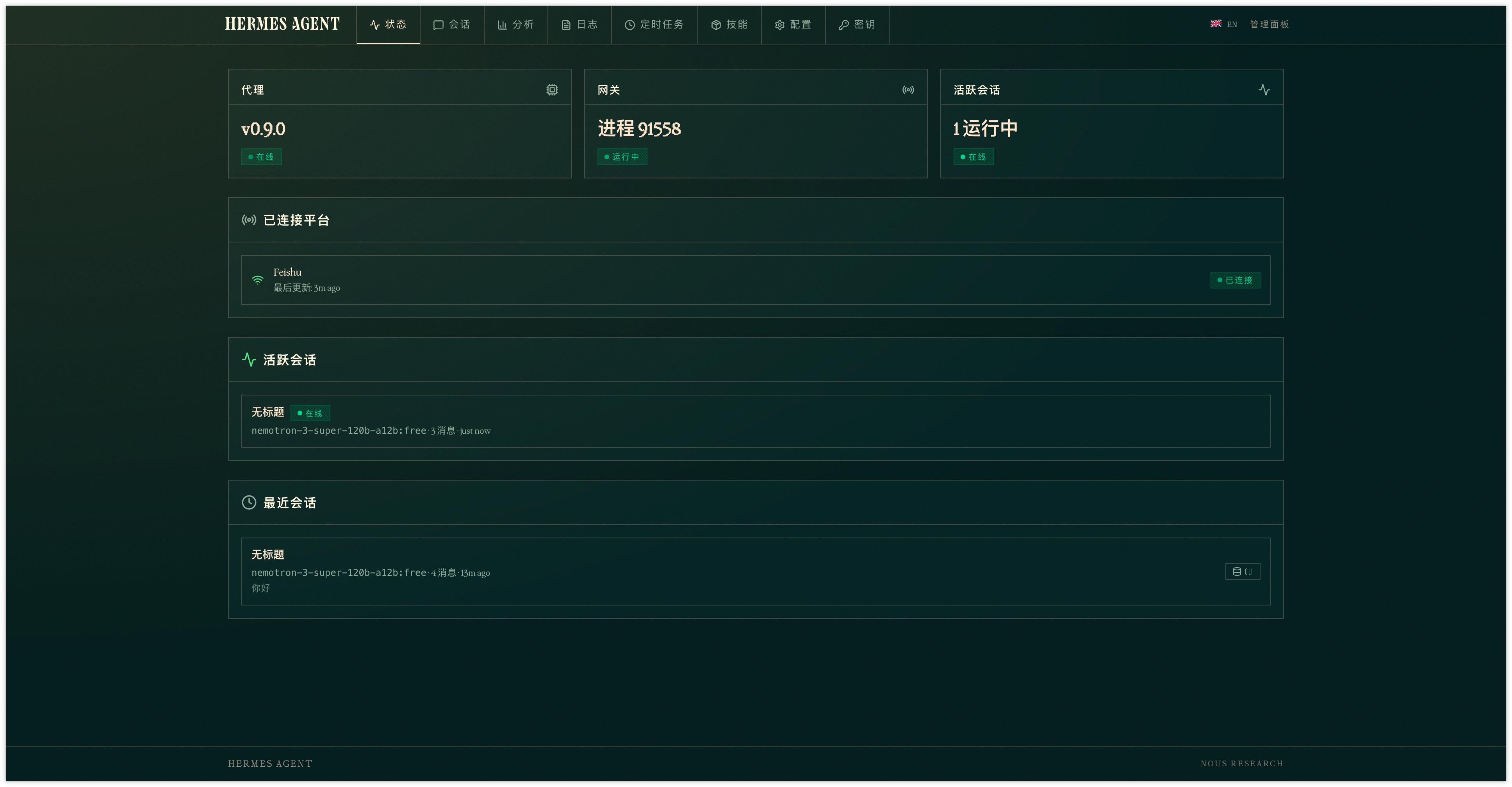Click the CPU chip icon in 代理 card
The height and width of the screenshot is (787, 1512).
click(x=552, y=90)
